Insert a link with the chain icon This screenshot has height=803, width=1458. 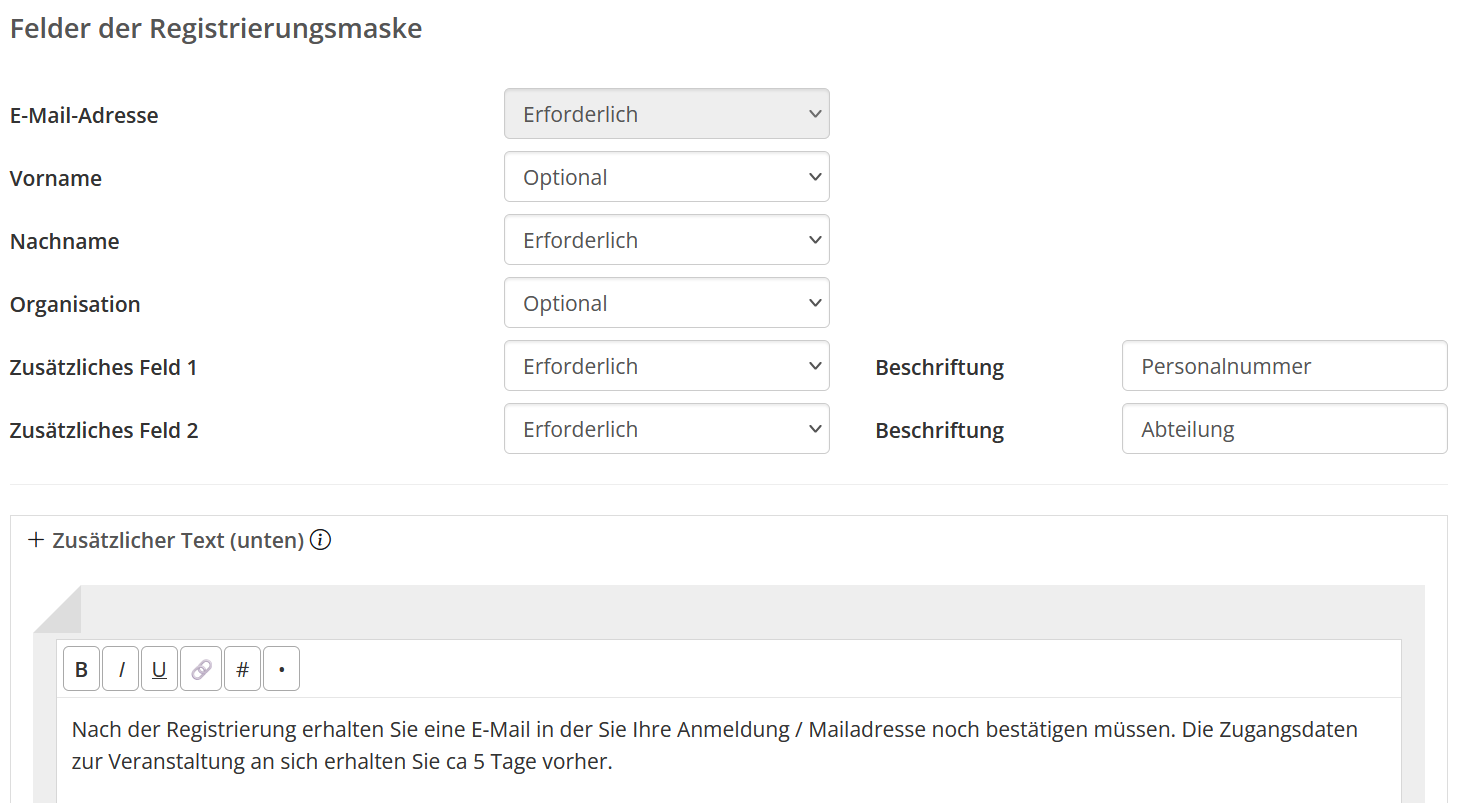coord(201,669)
